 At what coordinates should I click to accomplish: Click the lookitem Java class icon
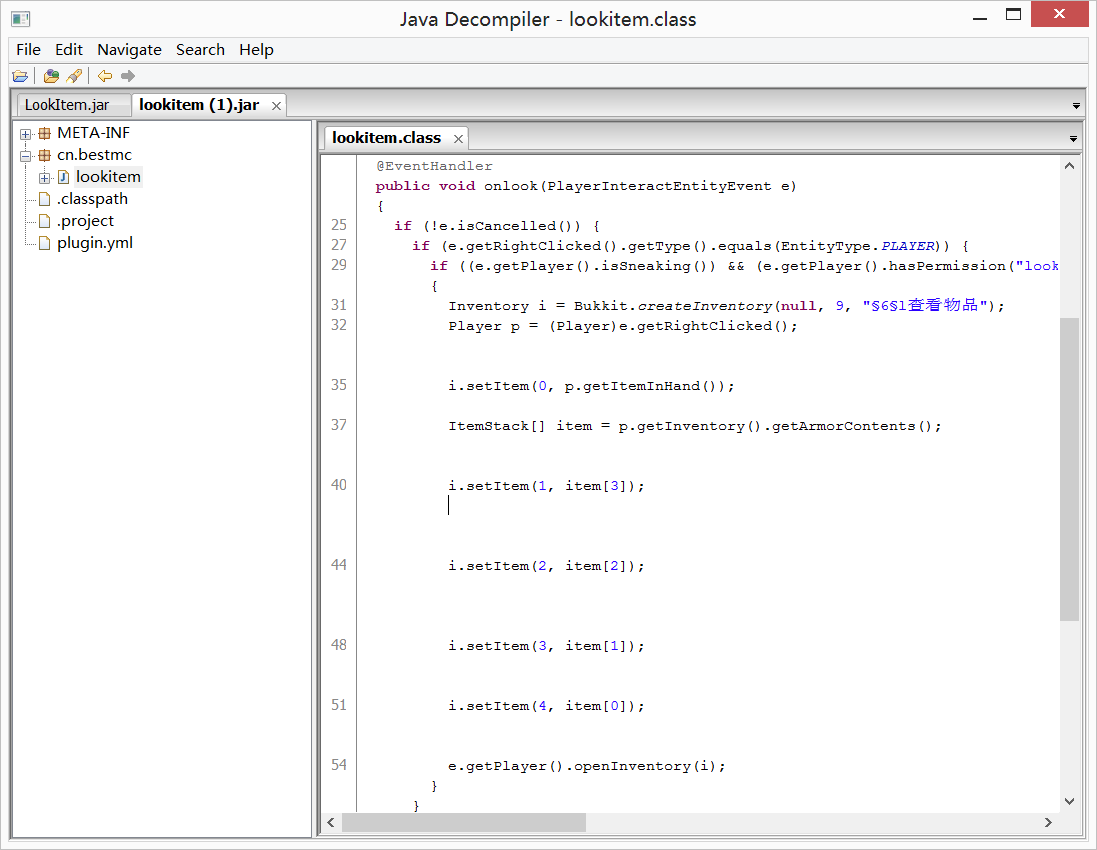[x=63, y=177]
